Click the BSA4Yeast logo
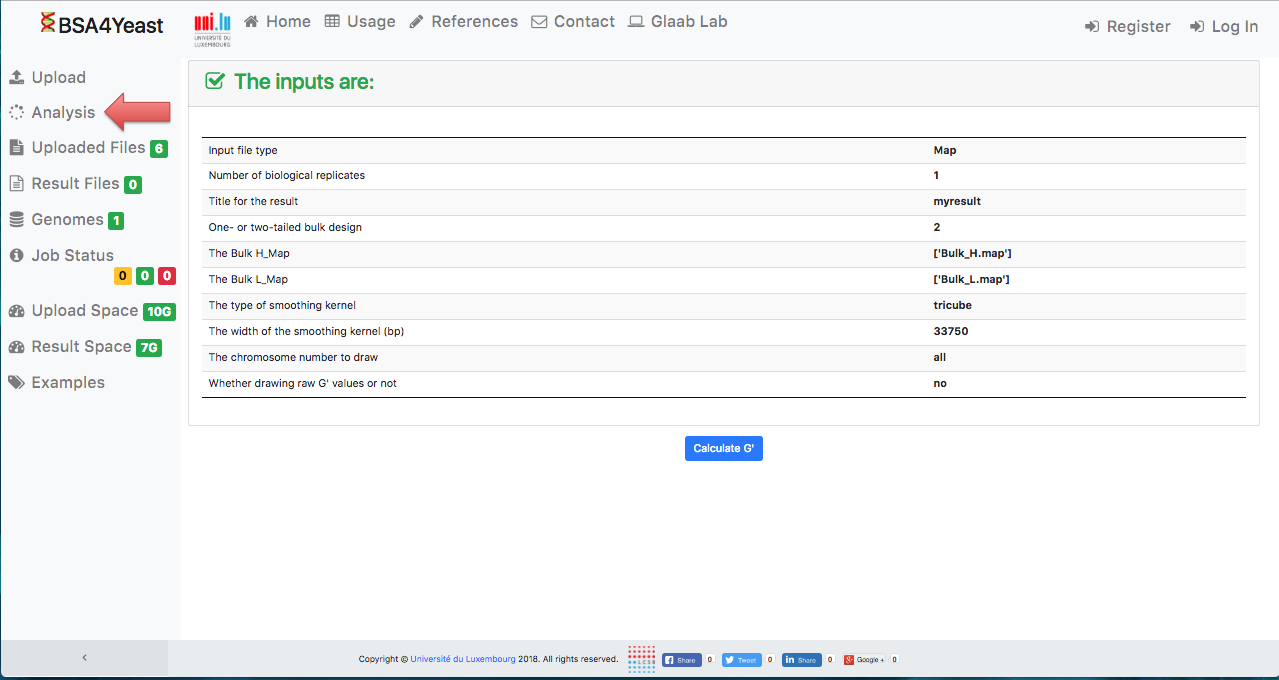This screenshot has height=680, width=1279. [101, 25]
